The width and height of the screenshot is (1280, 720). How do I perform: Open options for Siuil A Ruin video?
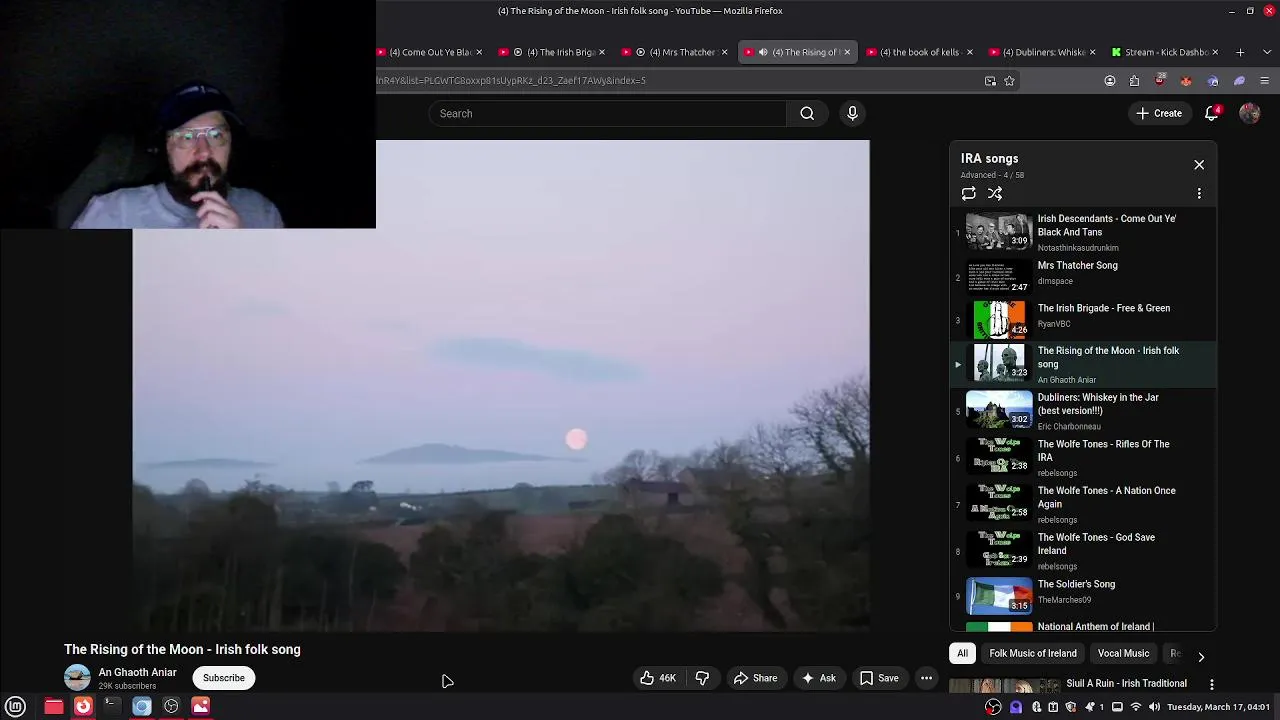(x=1211, y=685)
